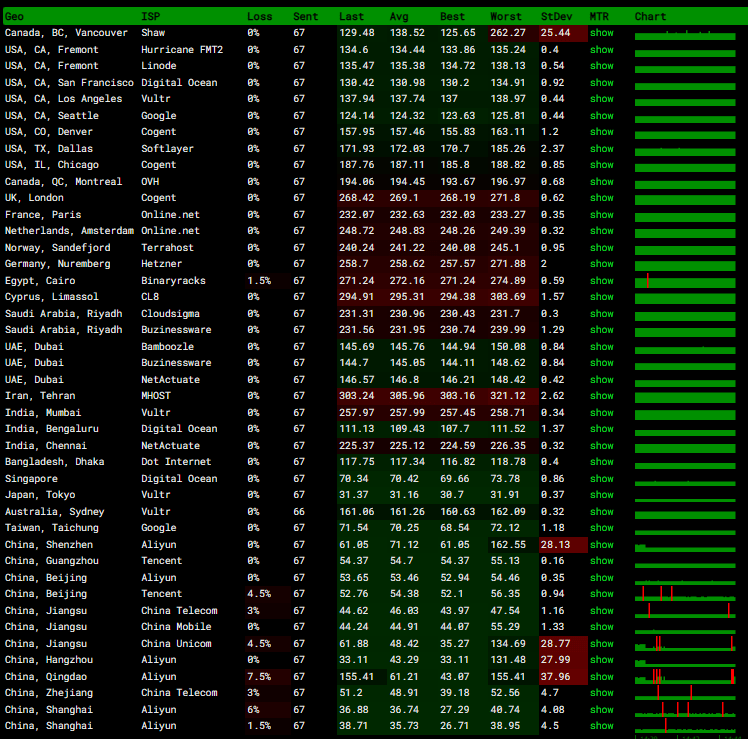Open latency chart for Jiangsu China Telecom
The height and width of the screenshot is (739, 748).
[685, 611]
